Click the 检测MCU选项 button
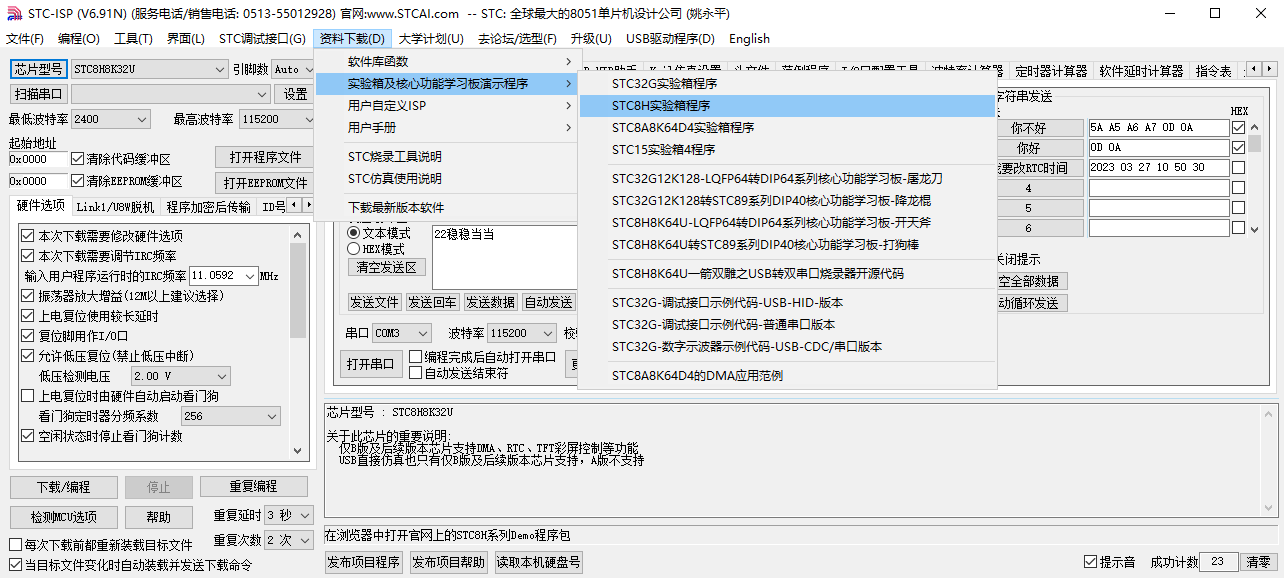The image size is (1284, 578). [x=63, y=517]
